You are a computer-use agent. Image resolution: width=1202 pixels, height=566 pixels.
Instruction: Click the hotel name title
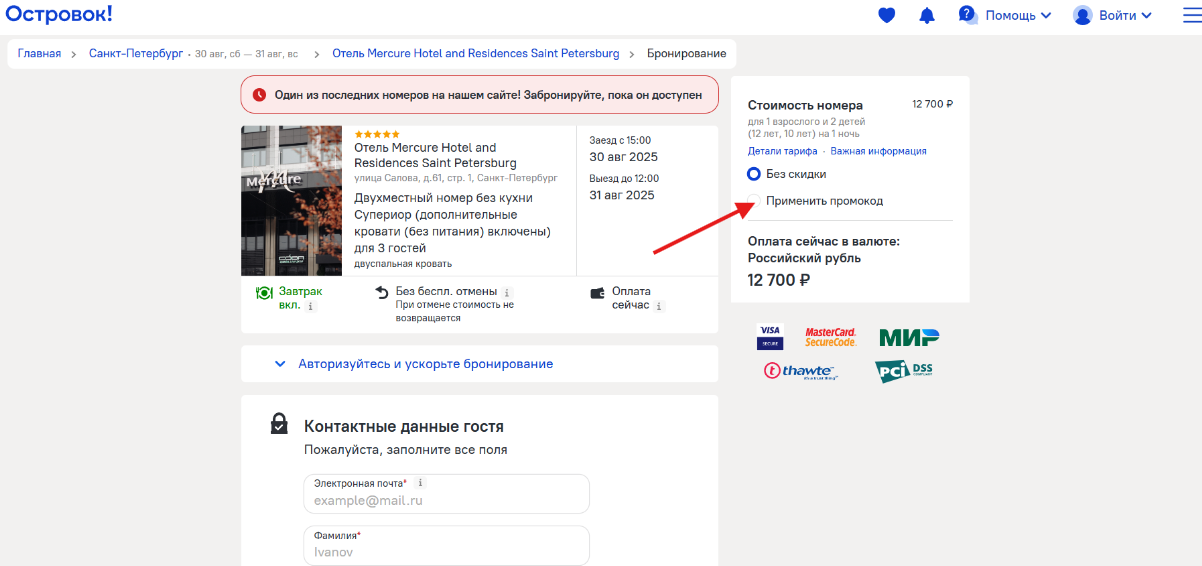pos(436,155)
